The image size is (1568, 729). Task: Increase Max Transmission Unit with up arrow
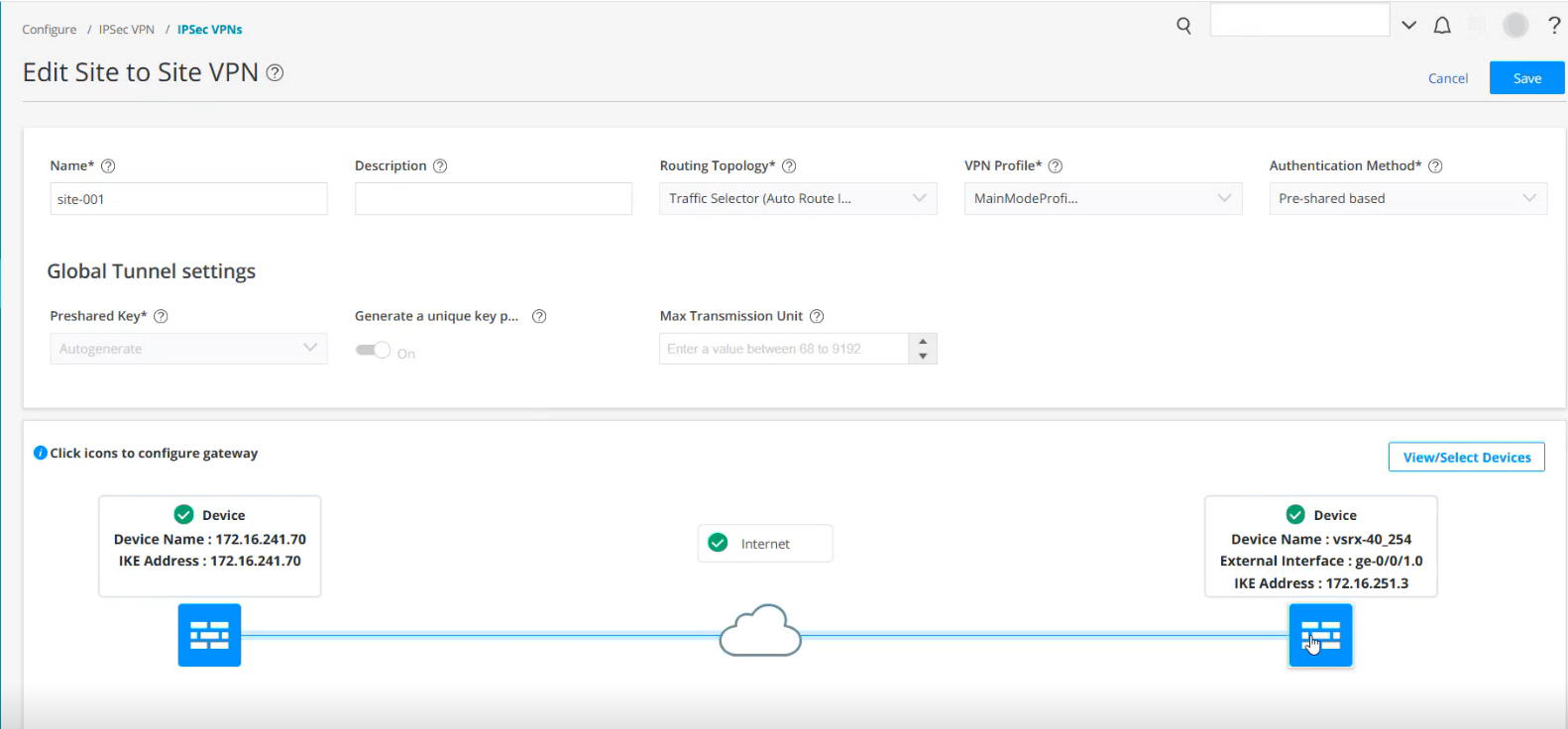point(923,342)
